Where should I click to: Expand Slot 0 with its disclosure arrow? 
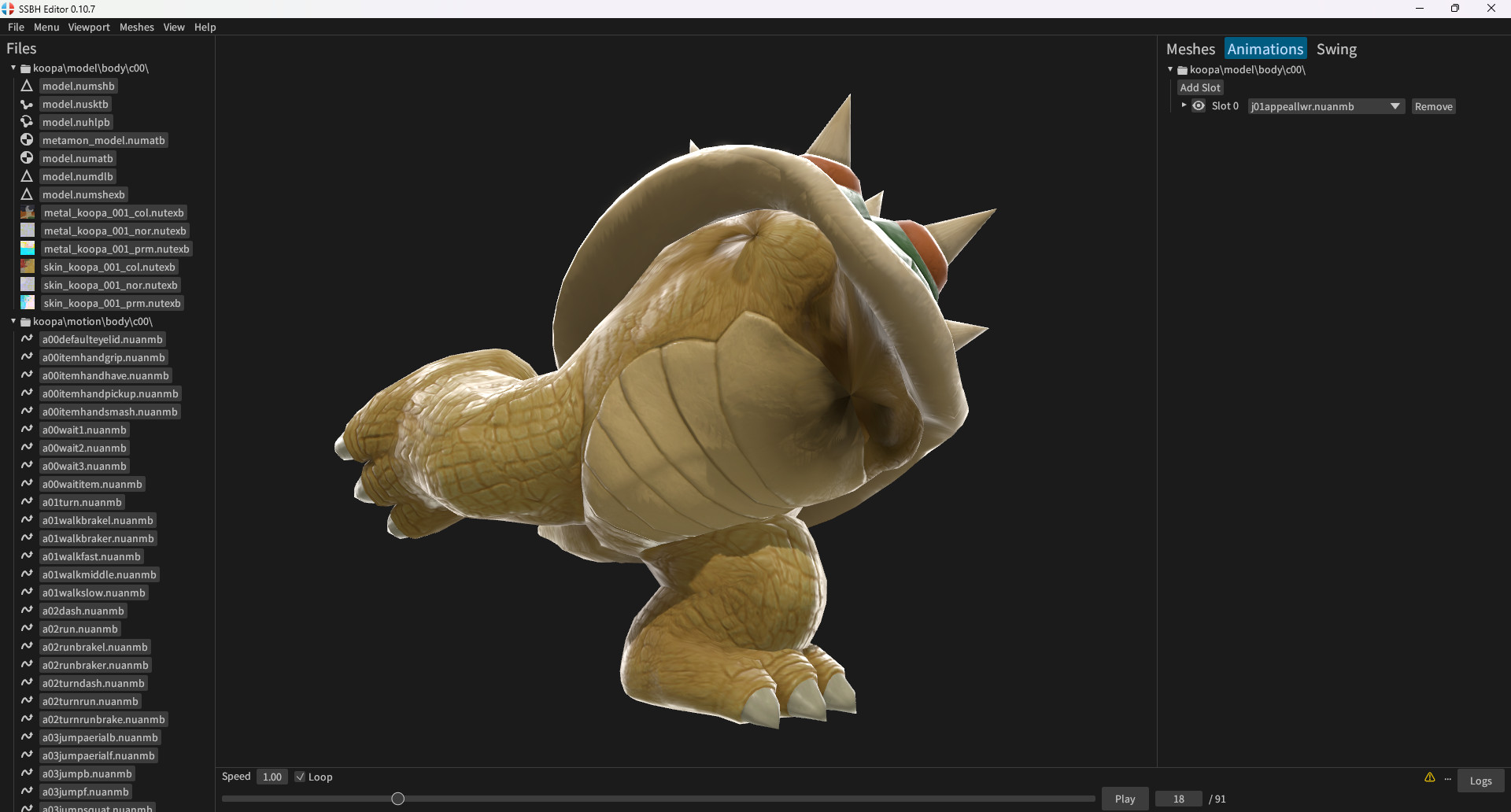pos(1184,105)
